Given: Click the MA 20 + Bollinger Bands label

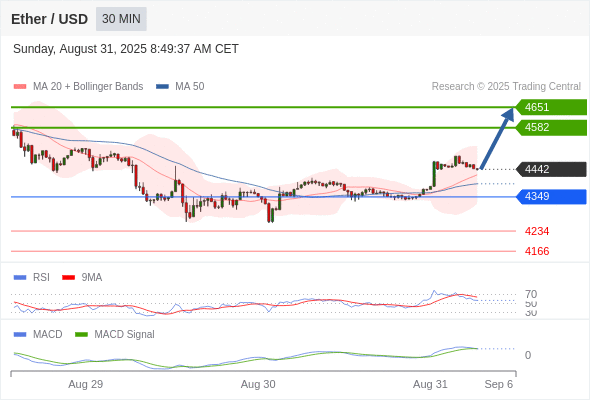Looking at the screenshot, I should tap(88, 87).
